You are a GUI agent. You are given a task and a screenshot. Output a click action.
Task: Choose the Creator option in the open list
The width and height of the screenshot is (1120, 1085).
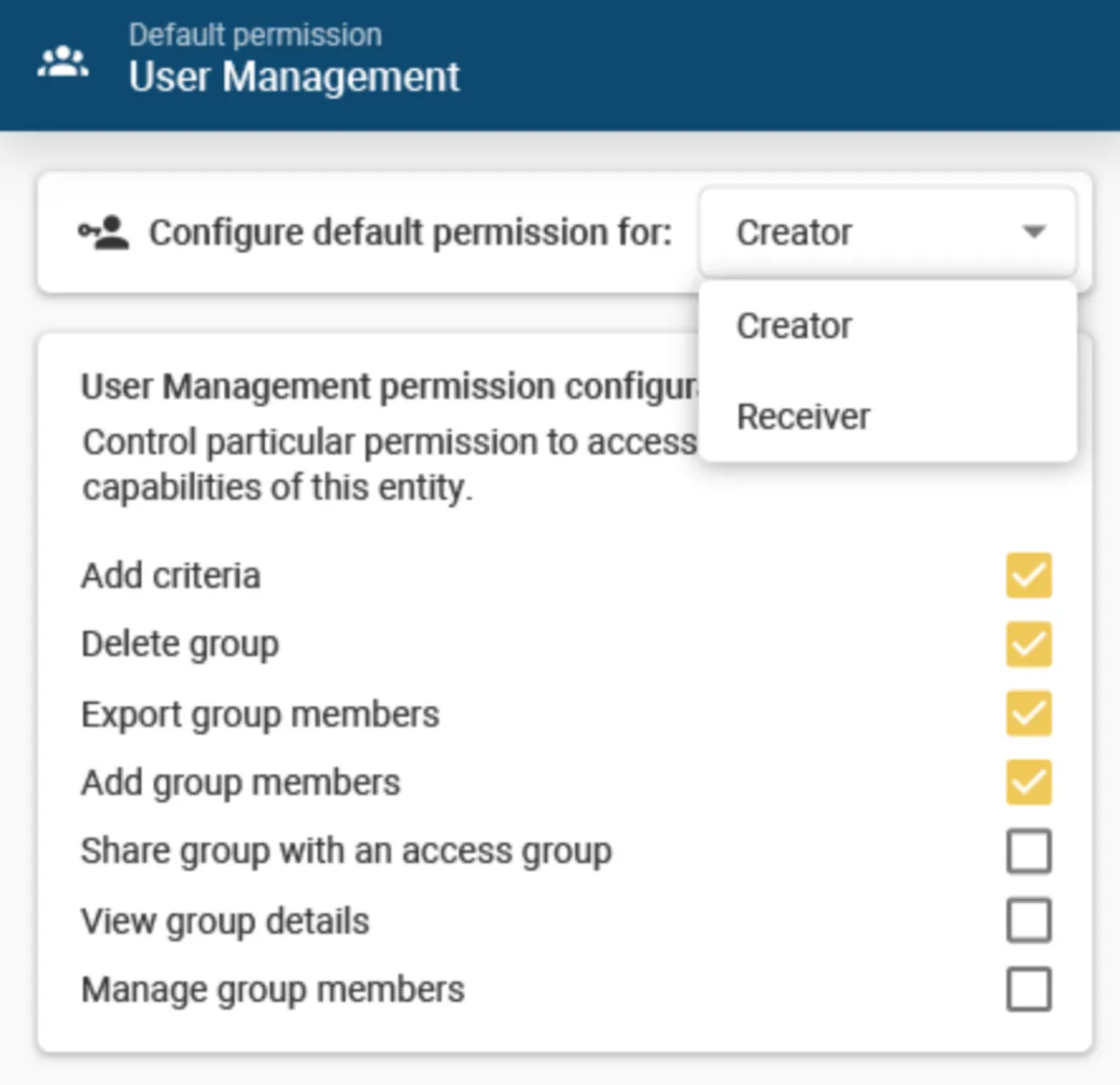794,326
